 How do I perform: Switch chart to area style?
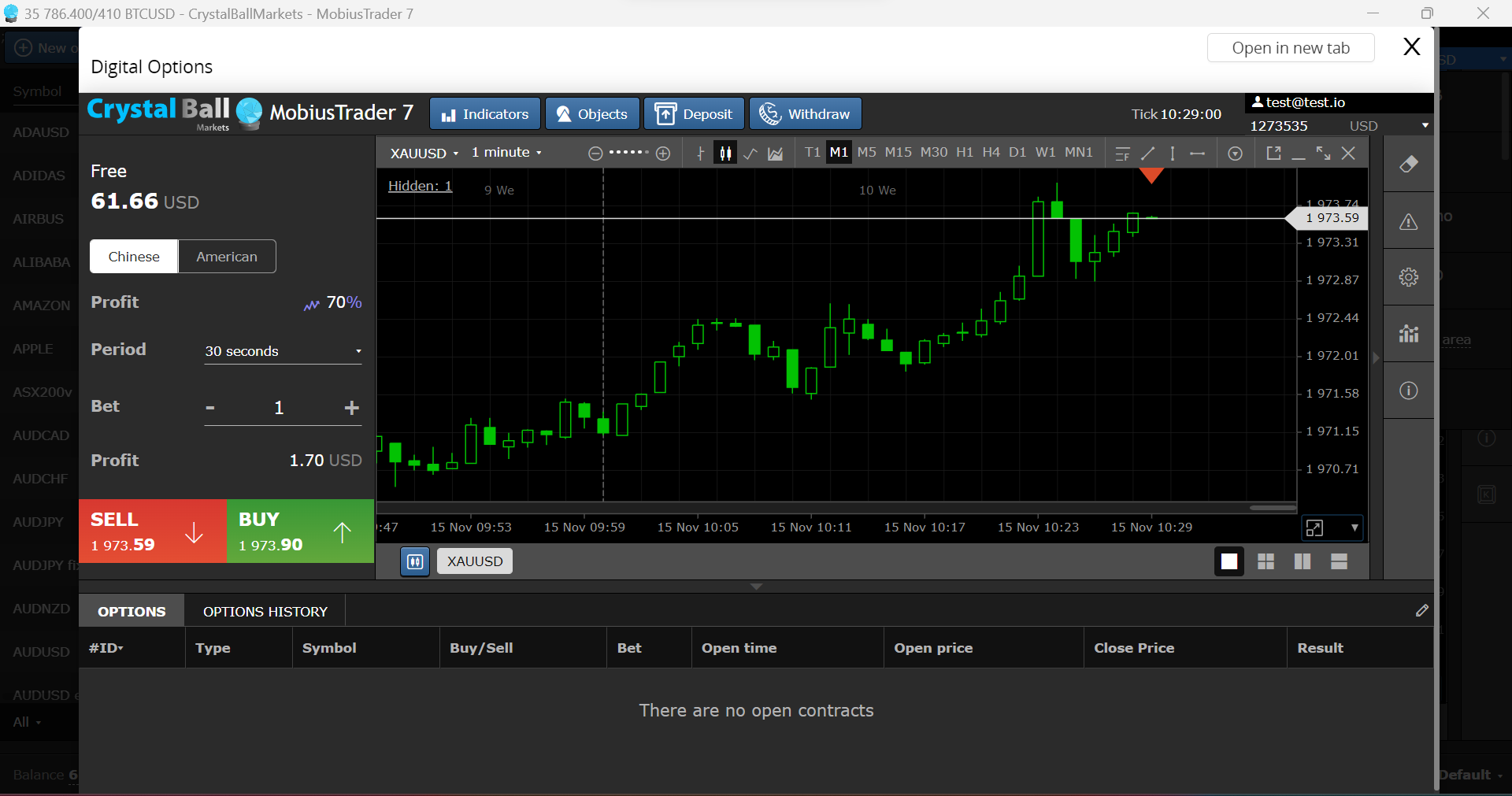point(776,154)
